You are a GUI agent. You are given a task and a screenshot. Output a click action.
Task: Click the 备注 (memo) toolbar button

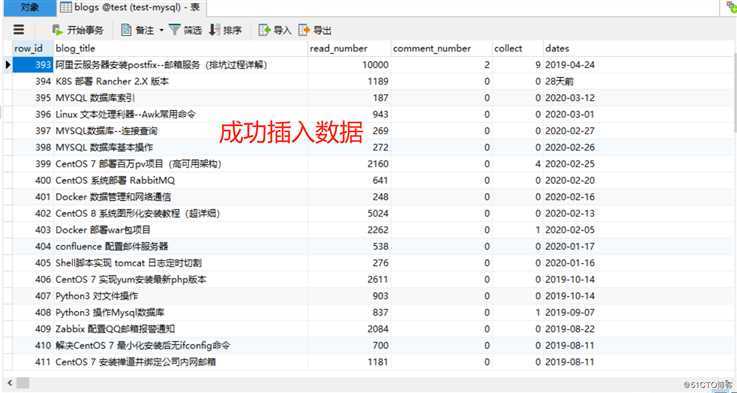[137, 31]
